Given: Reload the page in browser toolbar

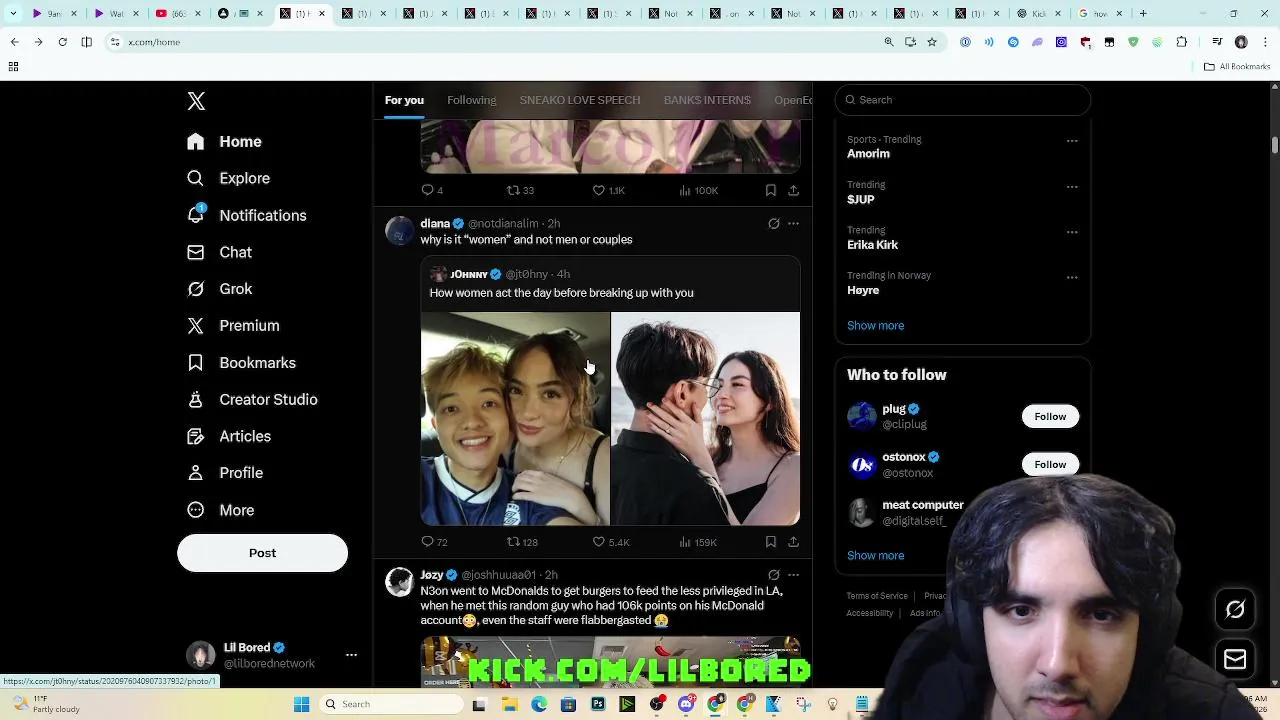Looking at the screenshot, I should [62, 42].
